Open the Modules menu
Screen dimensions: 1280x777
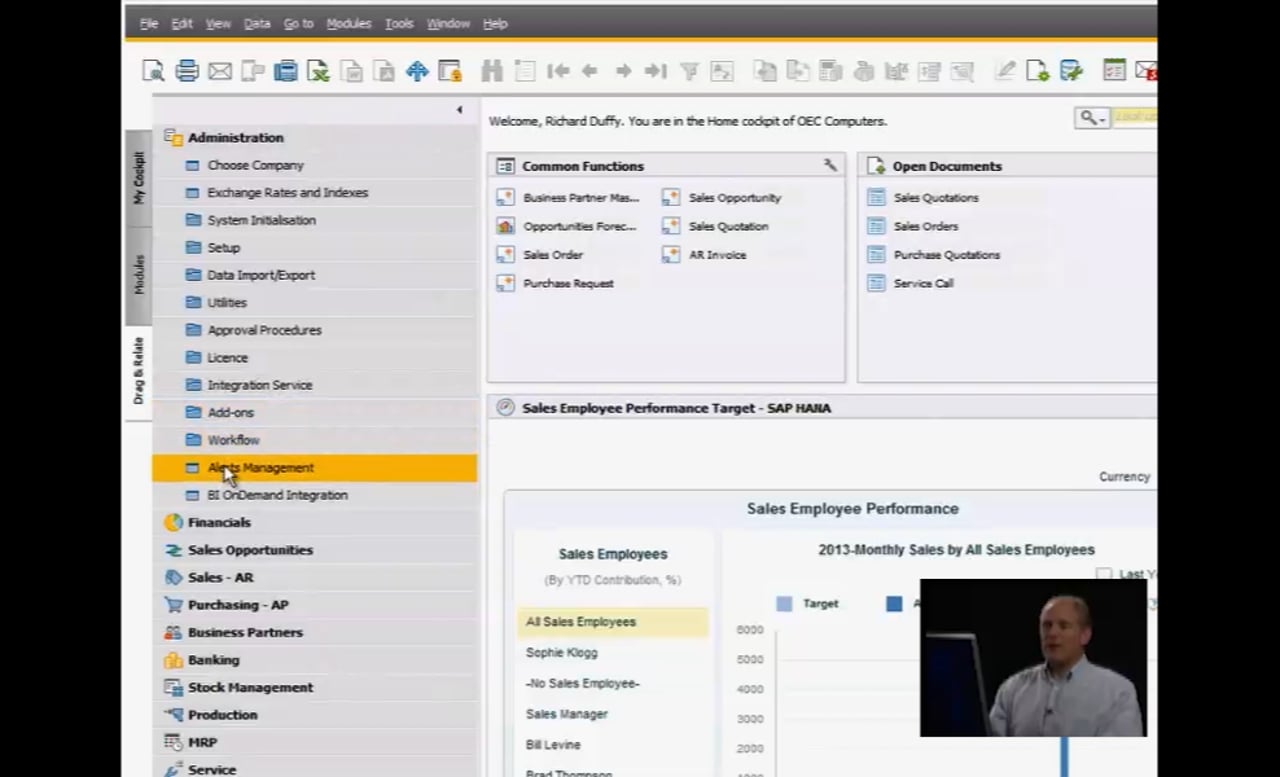[349, 23]
